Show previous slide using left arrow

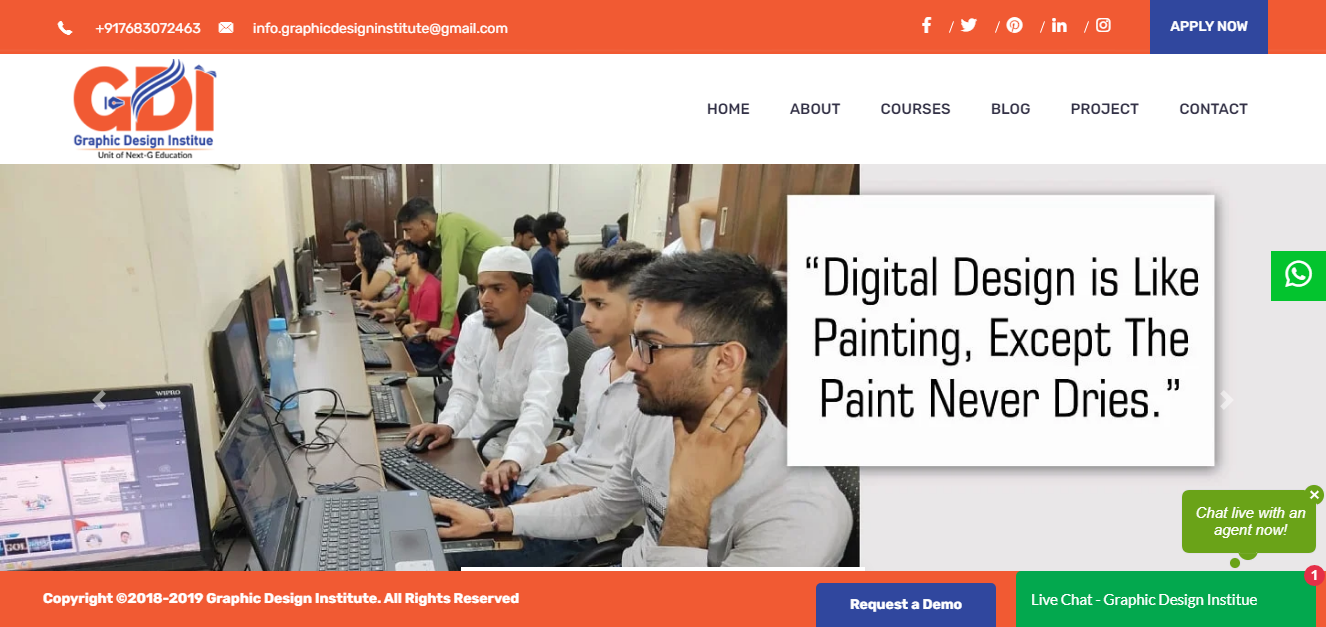[x=98, y=400]
